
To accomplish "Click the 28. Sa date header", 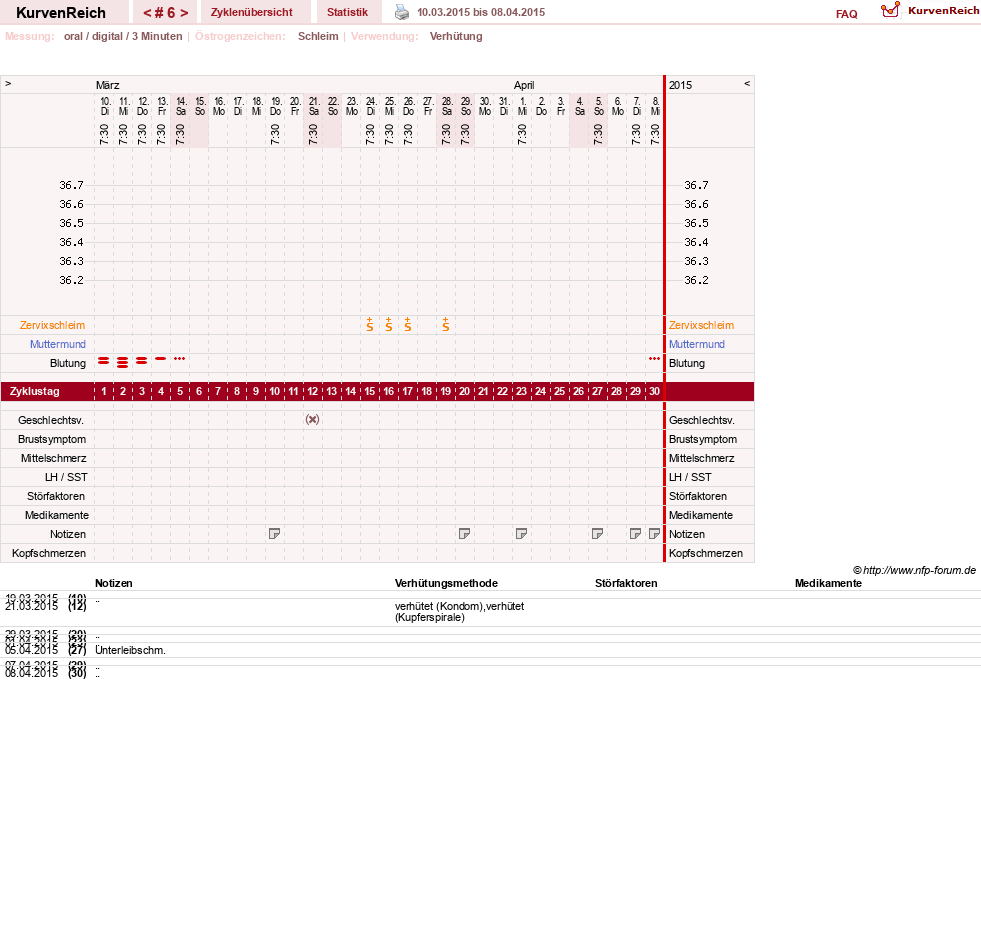I will point(447,106).
